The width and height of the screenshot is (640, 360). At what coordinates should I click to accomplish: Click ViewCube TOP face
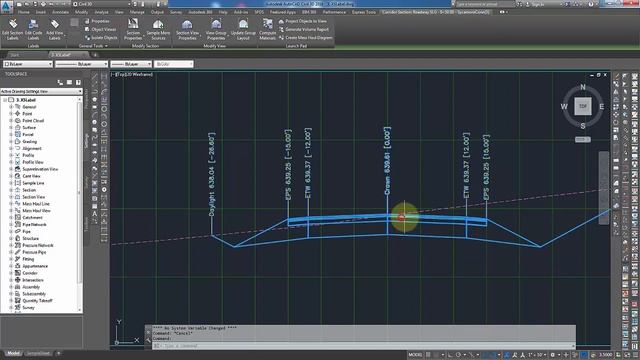(582, 106)
